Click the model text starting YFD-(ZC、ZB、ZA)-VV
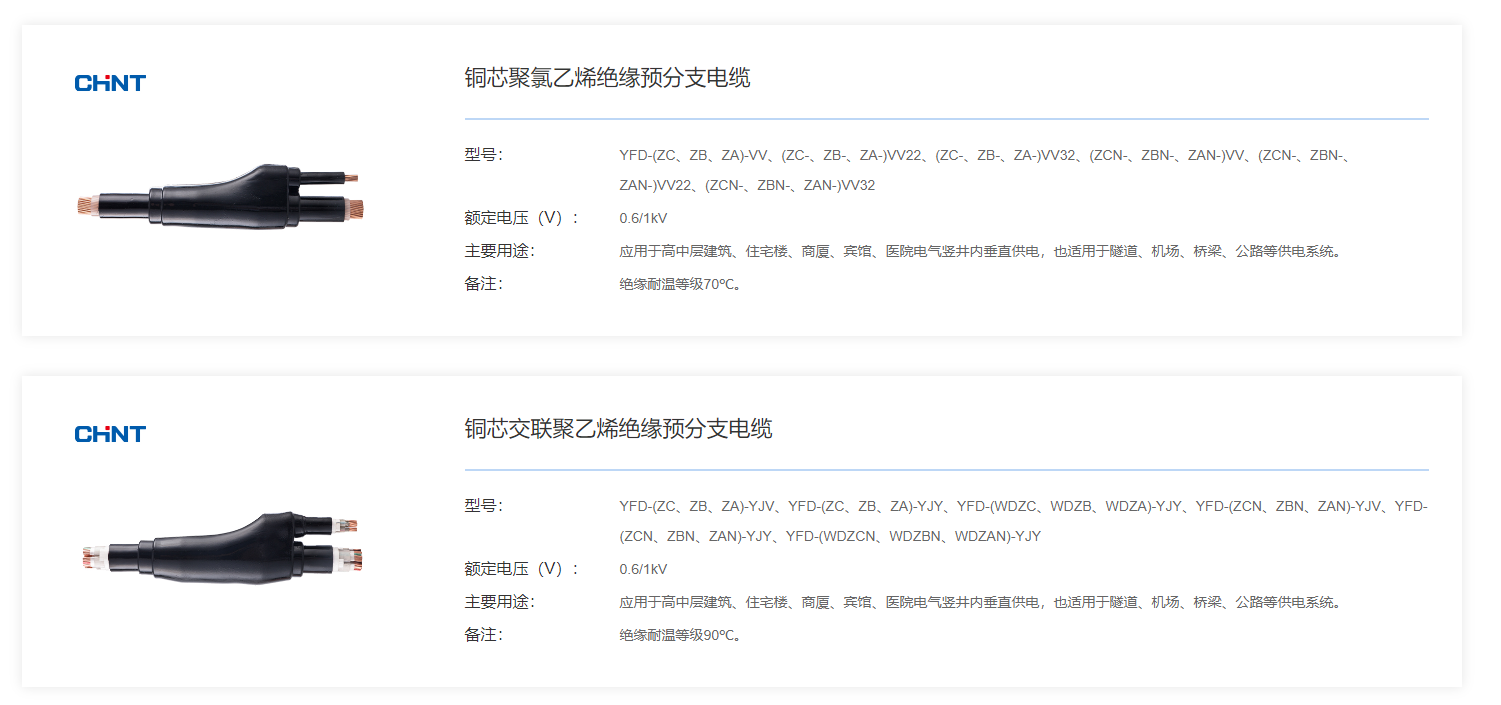 pos(985,155)
